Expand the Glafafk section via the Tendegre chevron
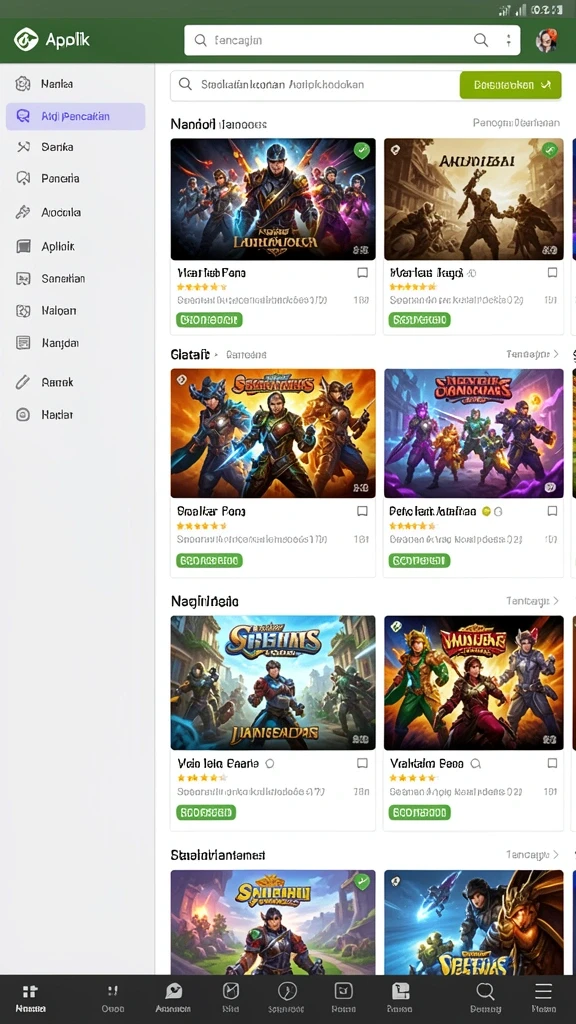 [556, 354]
